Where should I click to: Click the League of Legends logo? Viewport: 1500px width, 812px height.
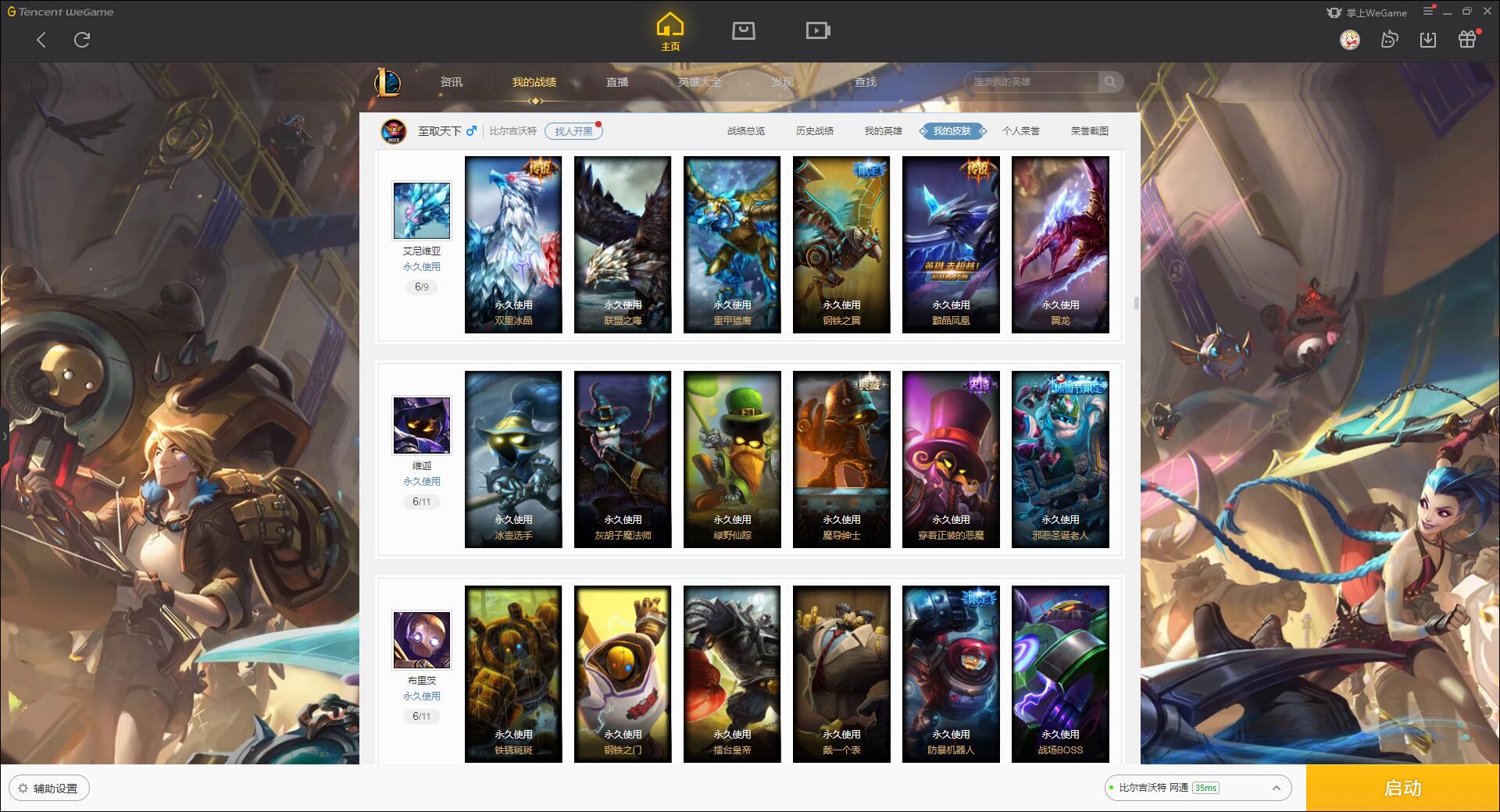(388, 82)
